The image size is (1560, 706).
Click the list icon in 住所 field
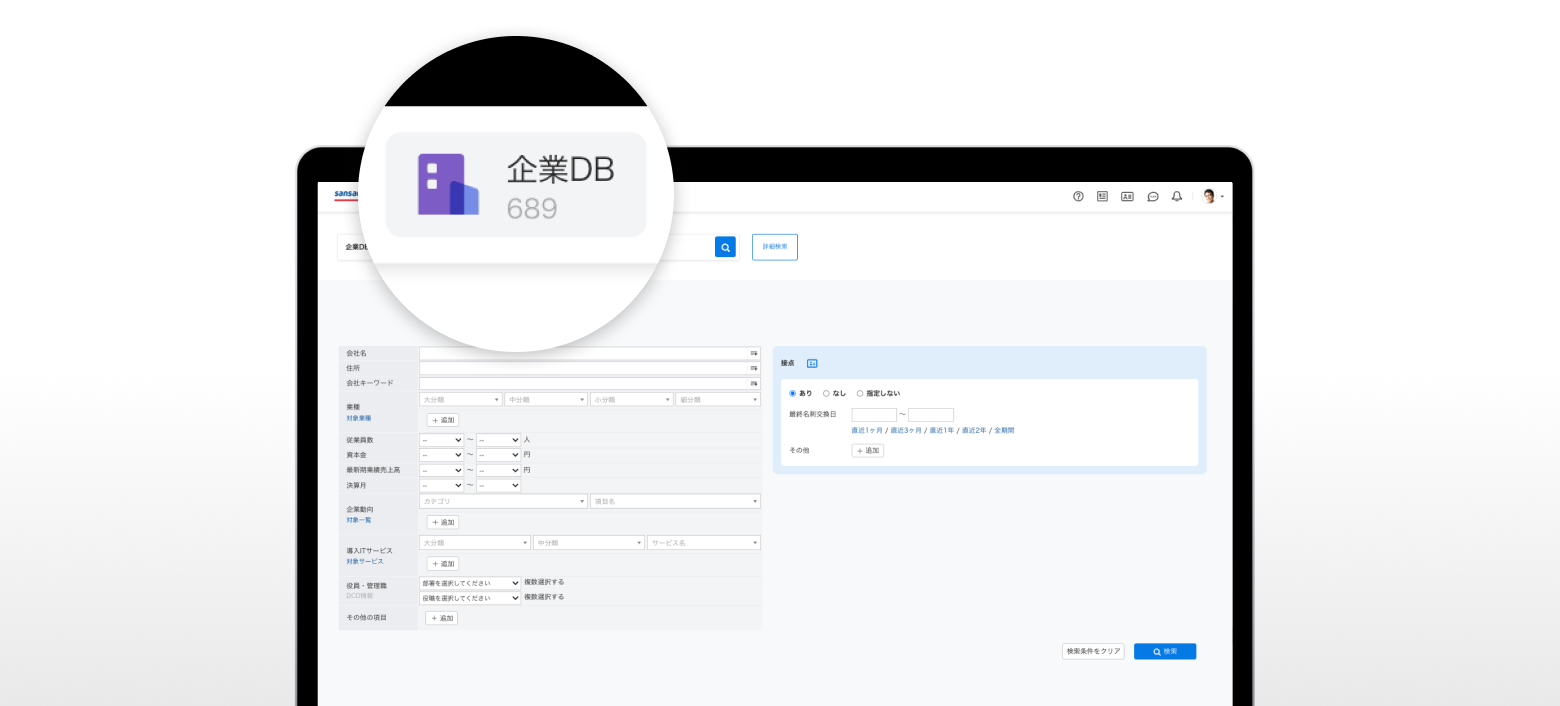[754, 368]
